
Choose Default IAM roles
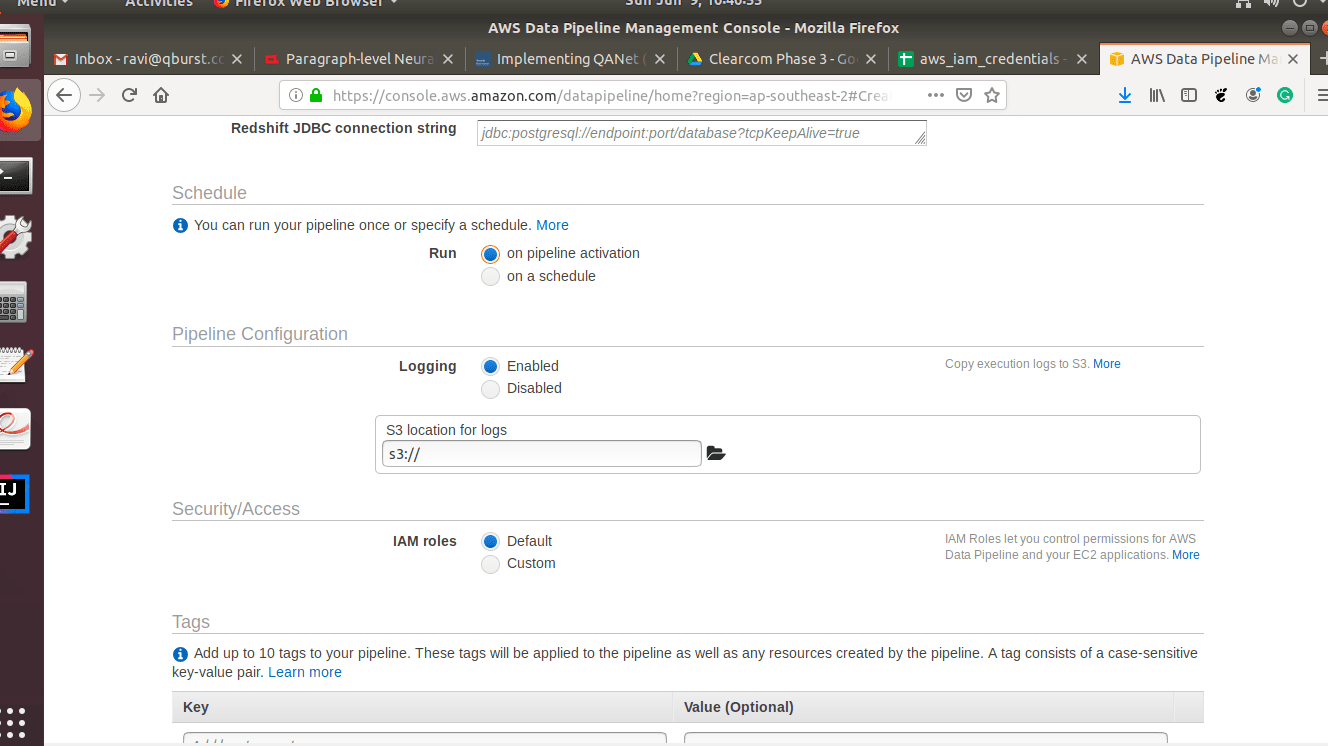tap(490, 542)
